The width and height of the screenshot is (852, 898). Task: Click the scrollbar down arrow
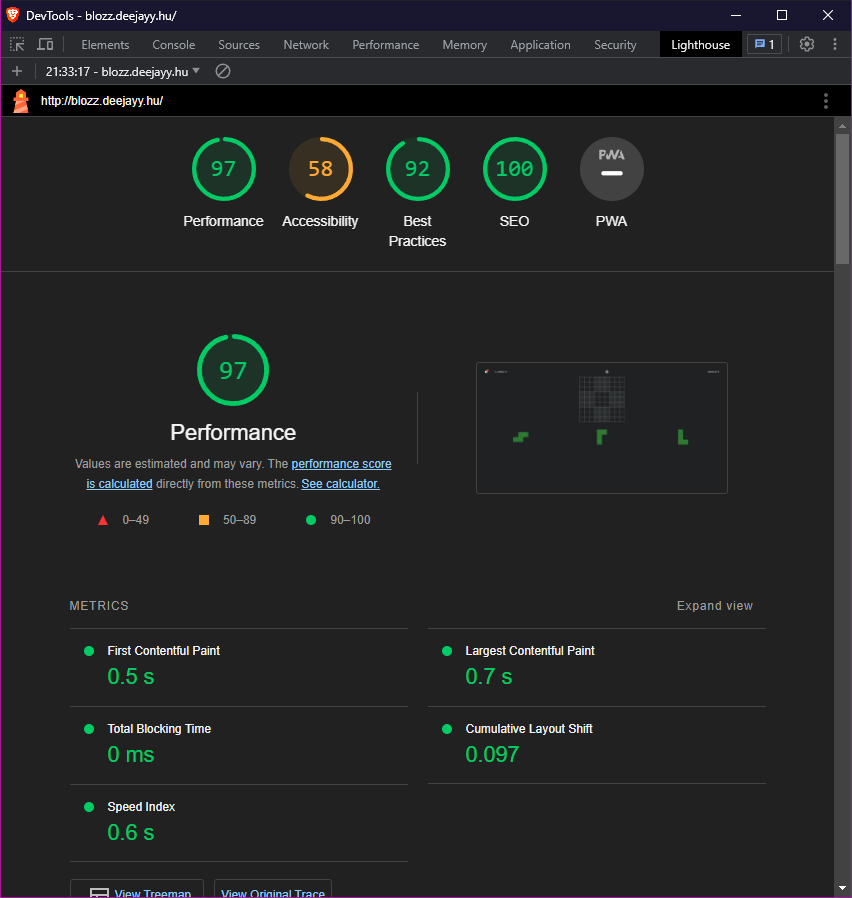click(842, 888)
